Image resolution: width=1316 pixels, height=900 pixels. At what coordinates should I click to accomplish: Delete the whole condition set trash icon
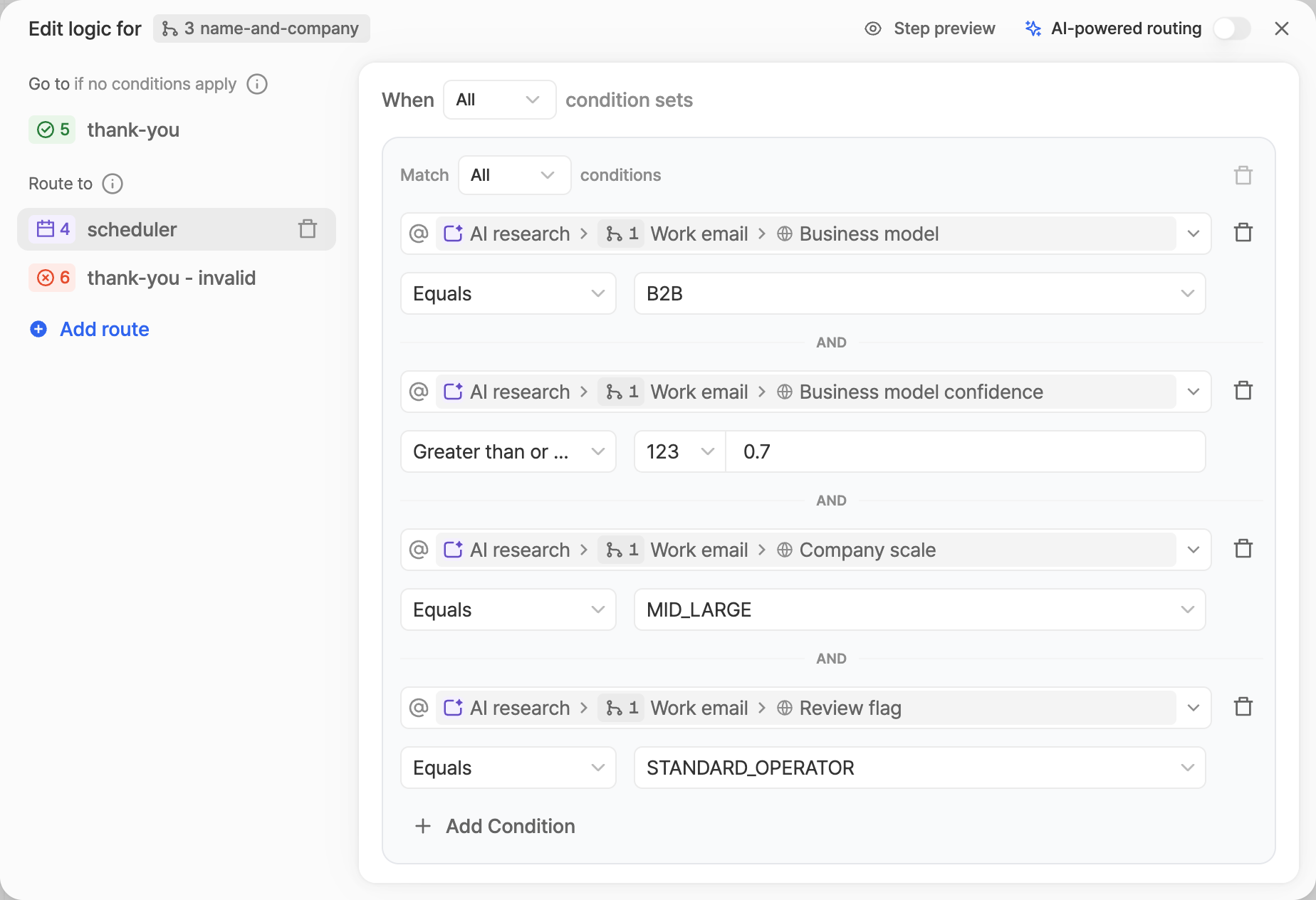[1243, 175]
